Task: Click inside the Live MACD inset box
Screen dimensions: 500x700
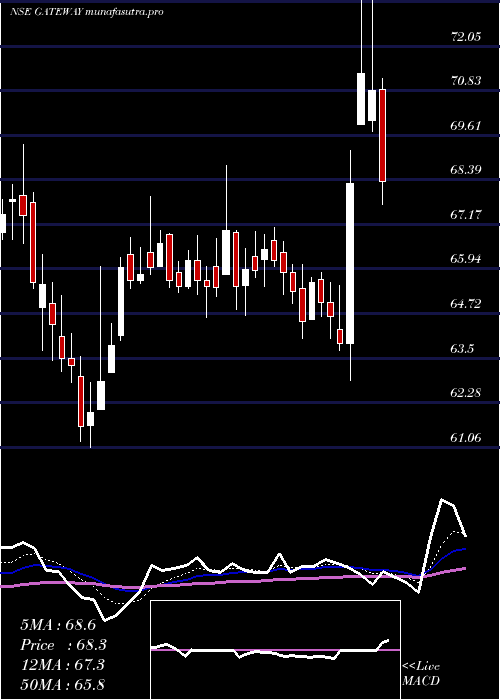Action: click(275, 650)
